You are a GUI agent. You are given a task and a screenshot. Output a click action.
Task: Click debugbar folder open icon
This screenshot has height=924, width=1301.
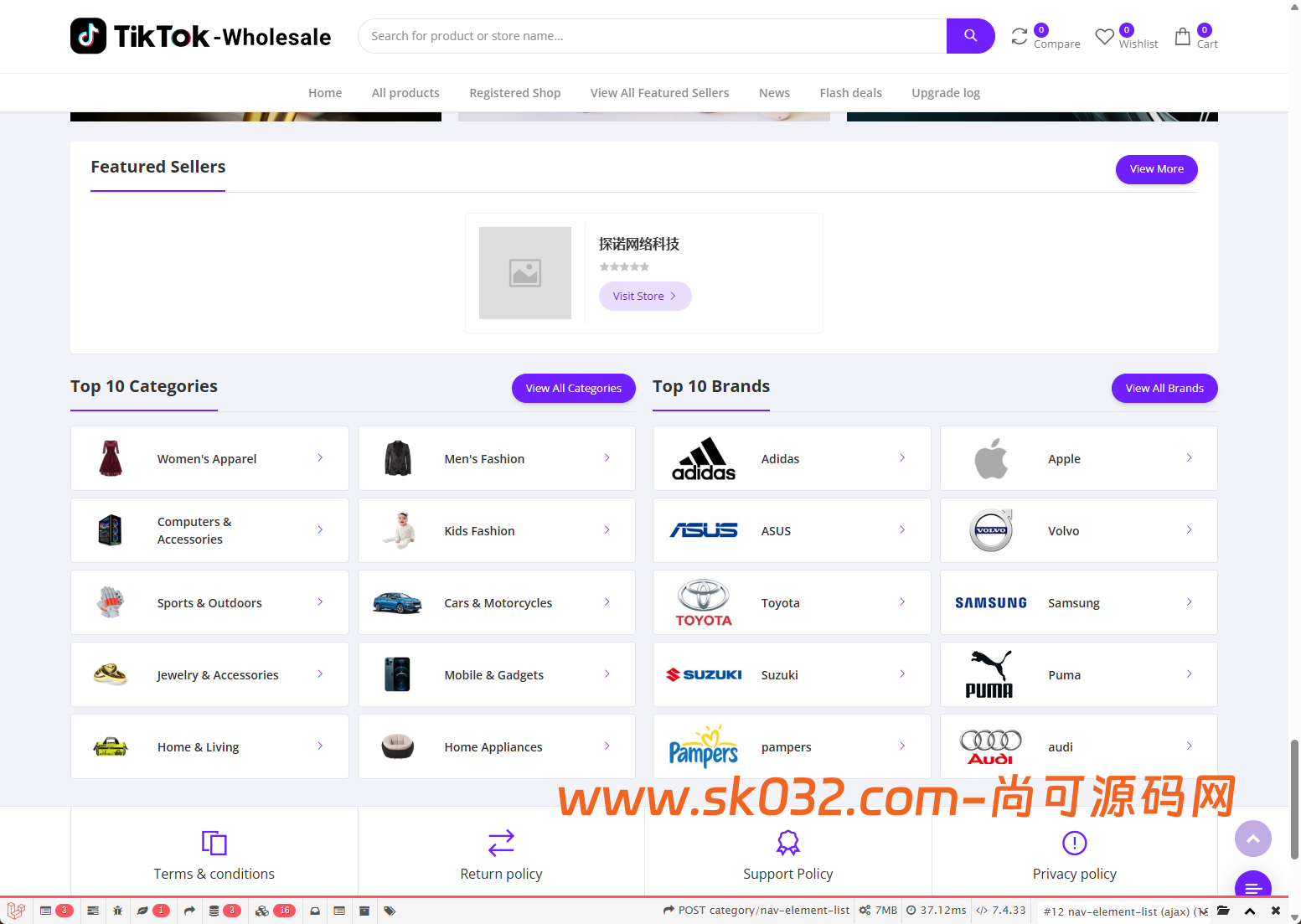(x=1223, y=911)
